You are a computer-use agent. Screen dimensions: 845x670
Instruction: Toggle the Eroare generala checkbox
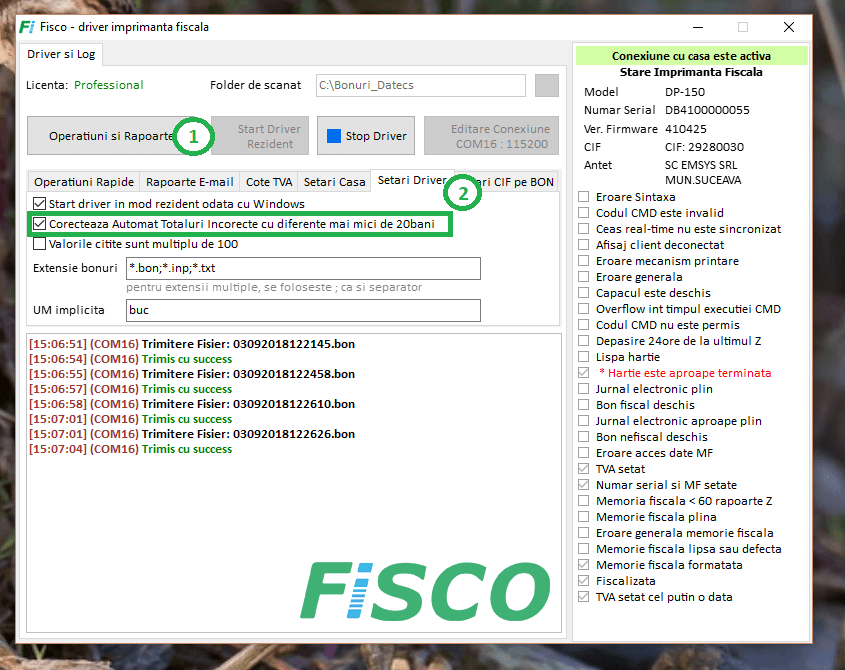[x=584, y=277]
